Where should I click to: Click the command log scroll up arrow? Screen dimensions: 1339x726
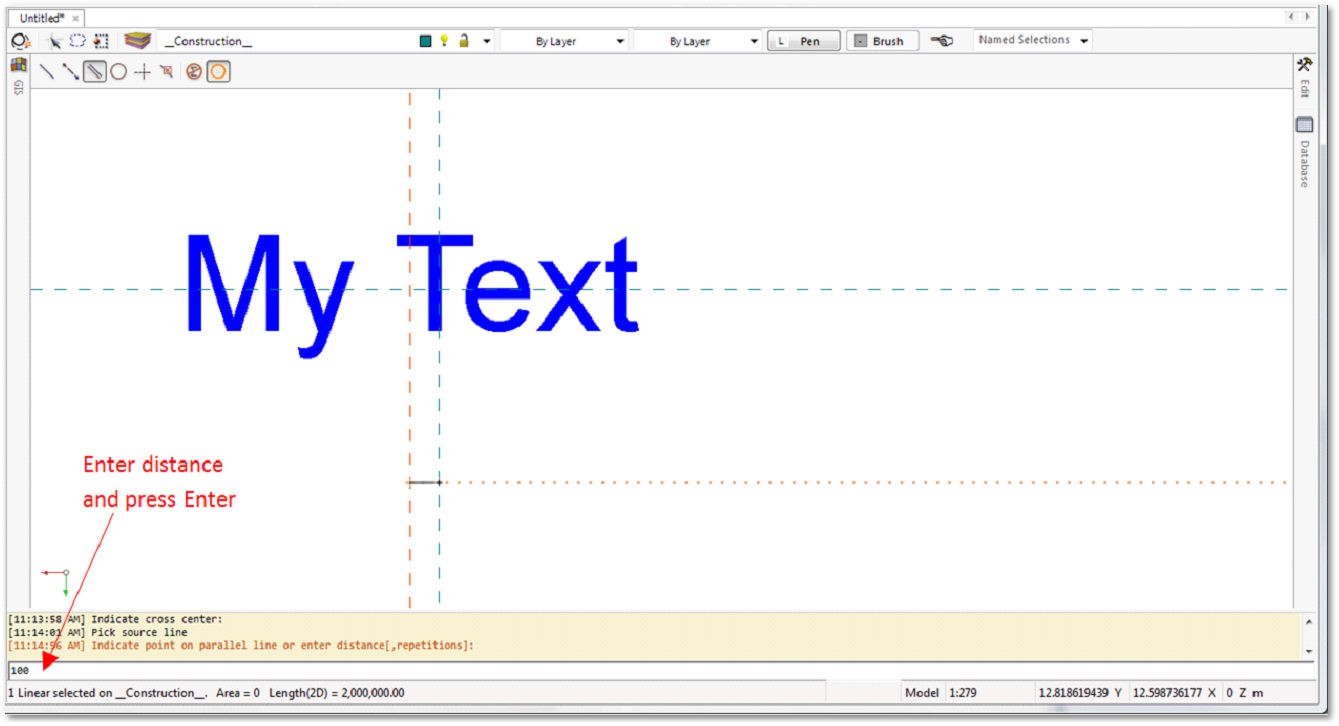pos(1308,622)
